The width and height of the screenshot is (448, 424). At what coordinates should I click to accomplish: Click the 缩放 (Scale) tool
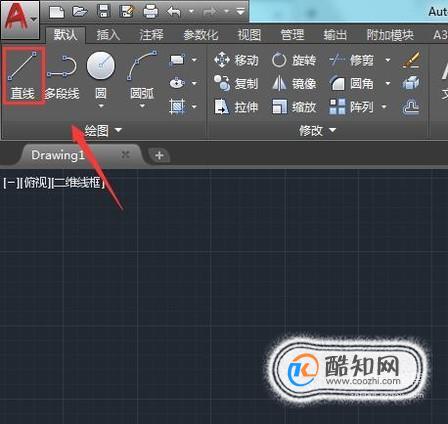point(294,107)
